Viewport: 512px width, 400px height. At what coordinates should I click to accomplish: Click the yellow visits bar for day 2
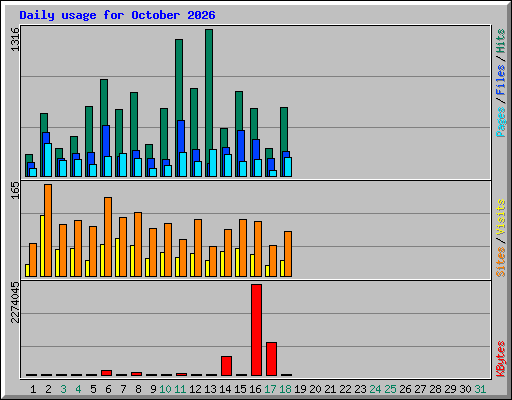point(42,246)
